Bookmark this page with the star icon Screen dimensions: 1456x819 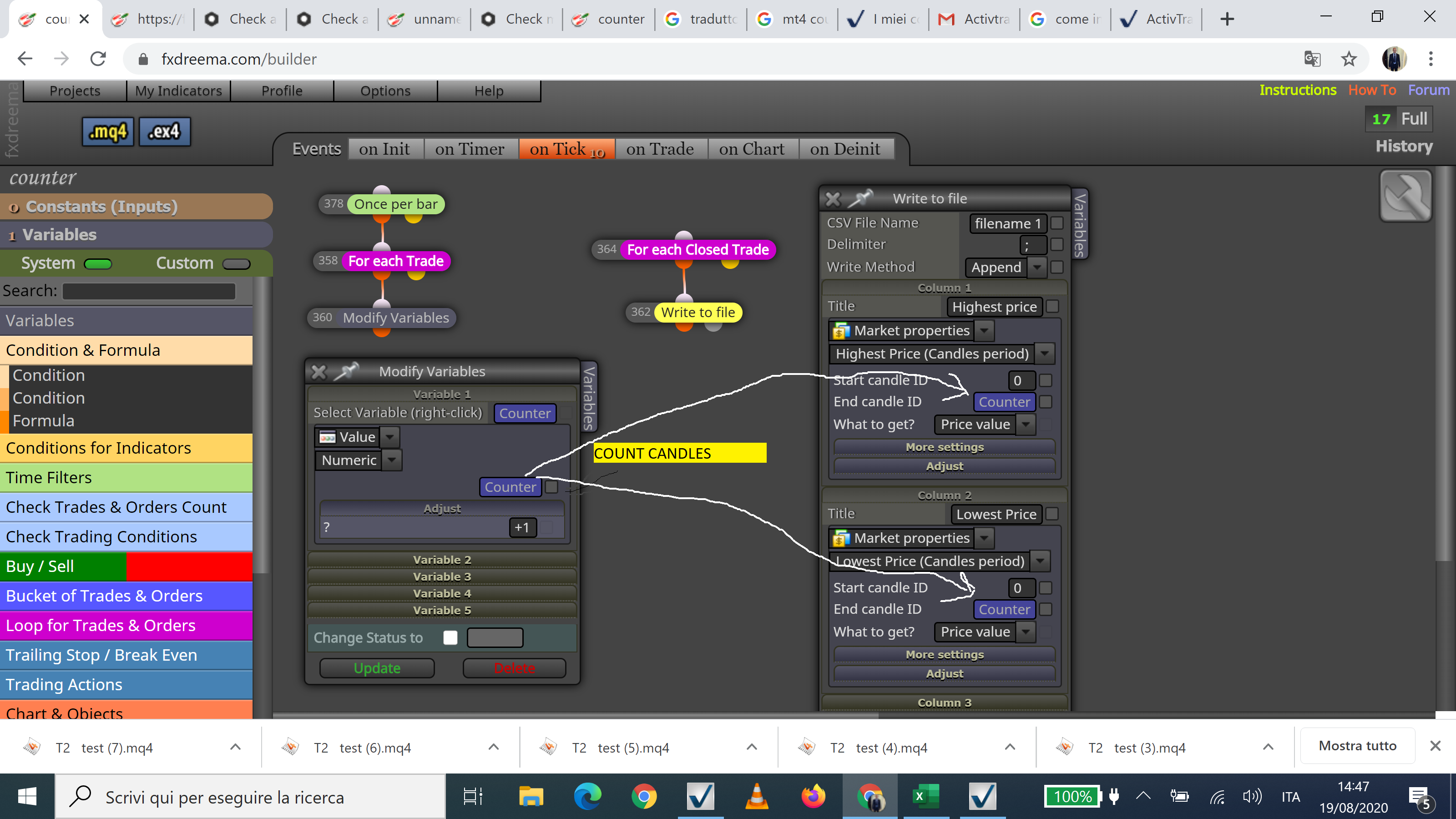point(1349,59)
